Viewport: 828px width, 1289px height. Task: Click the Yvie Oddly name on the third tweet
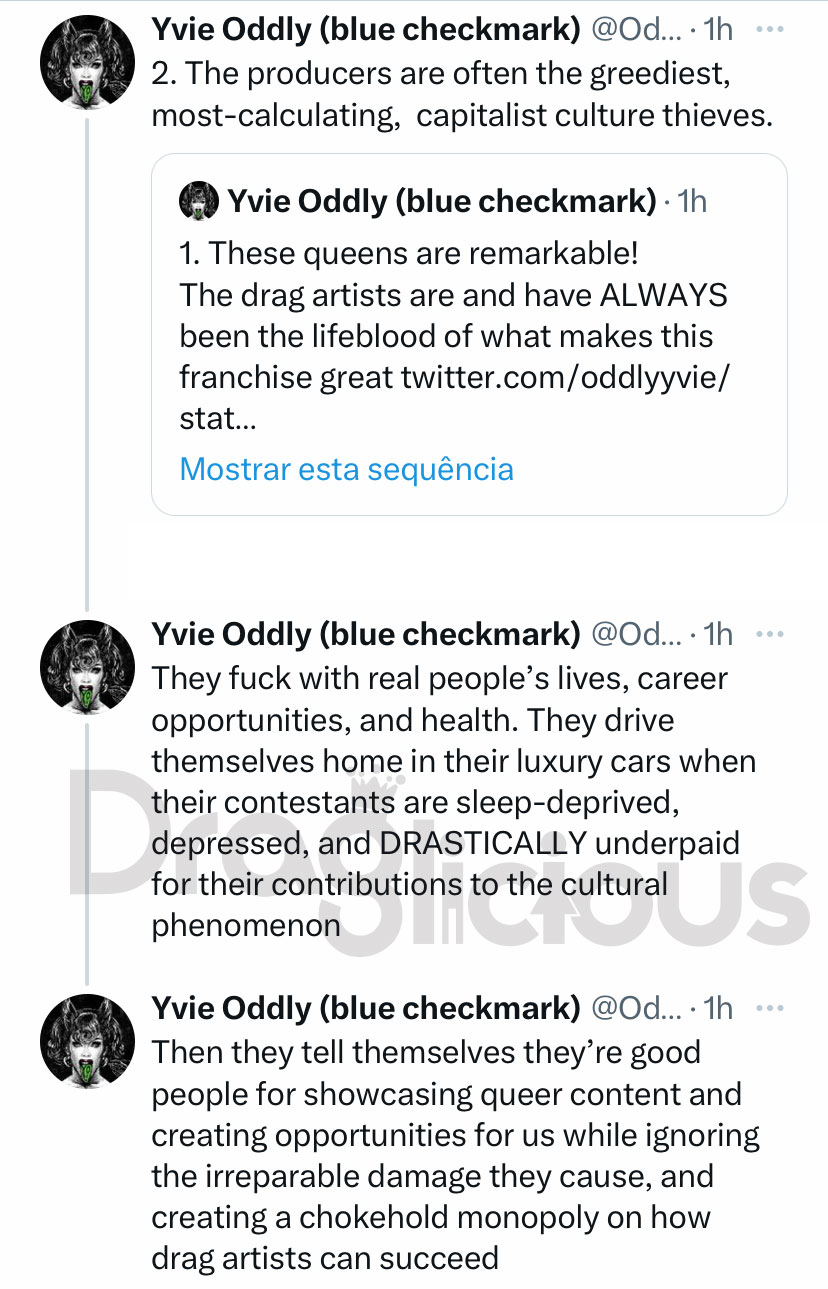(366, 1009)
